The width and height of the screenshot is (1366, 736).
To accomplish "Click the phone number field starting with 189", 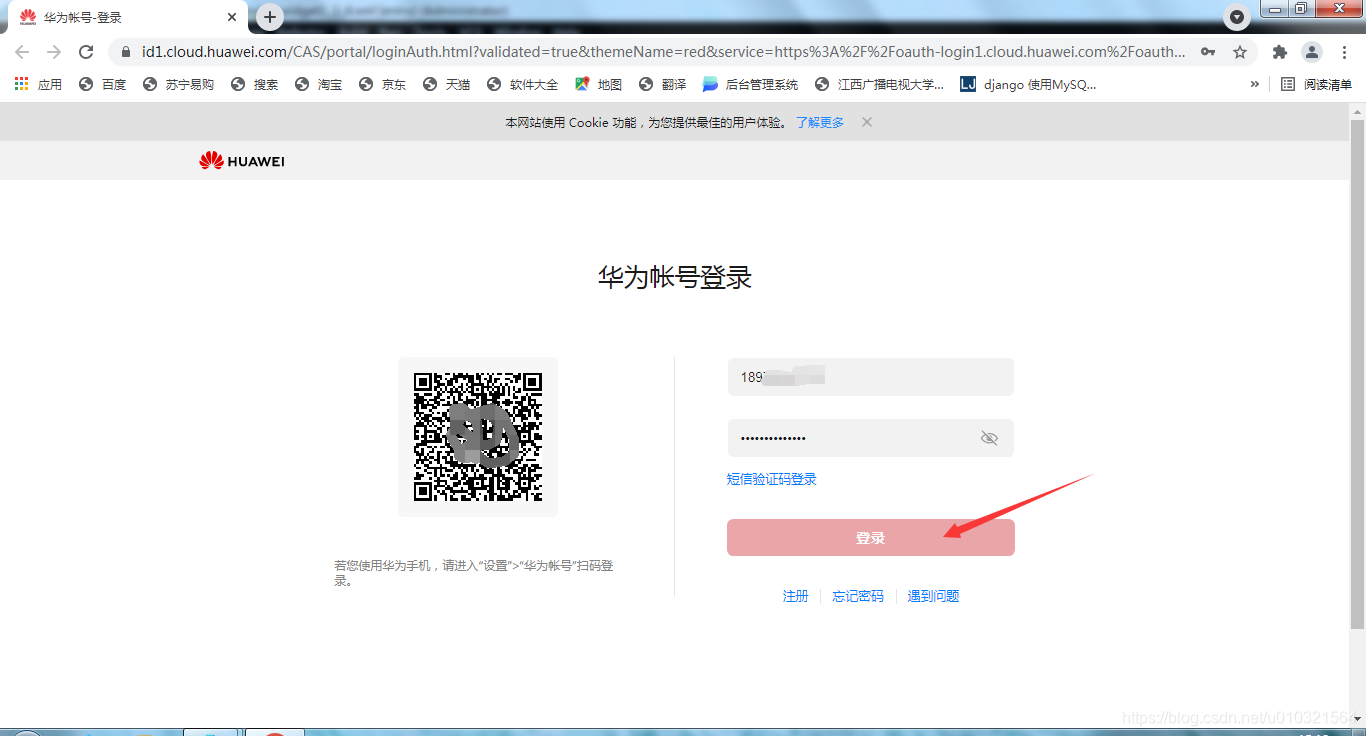I will pos(871,377).
